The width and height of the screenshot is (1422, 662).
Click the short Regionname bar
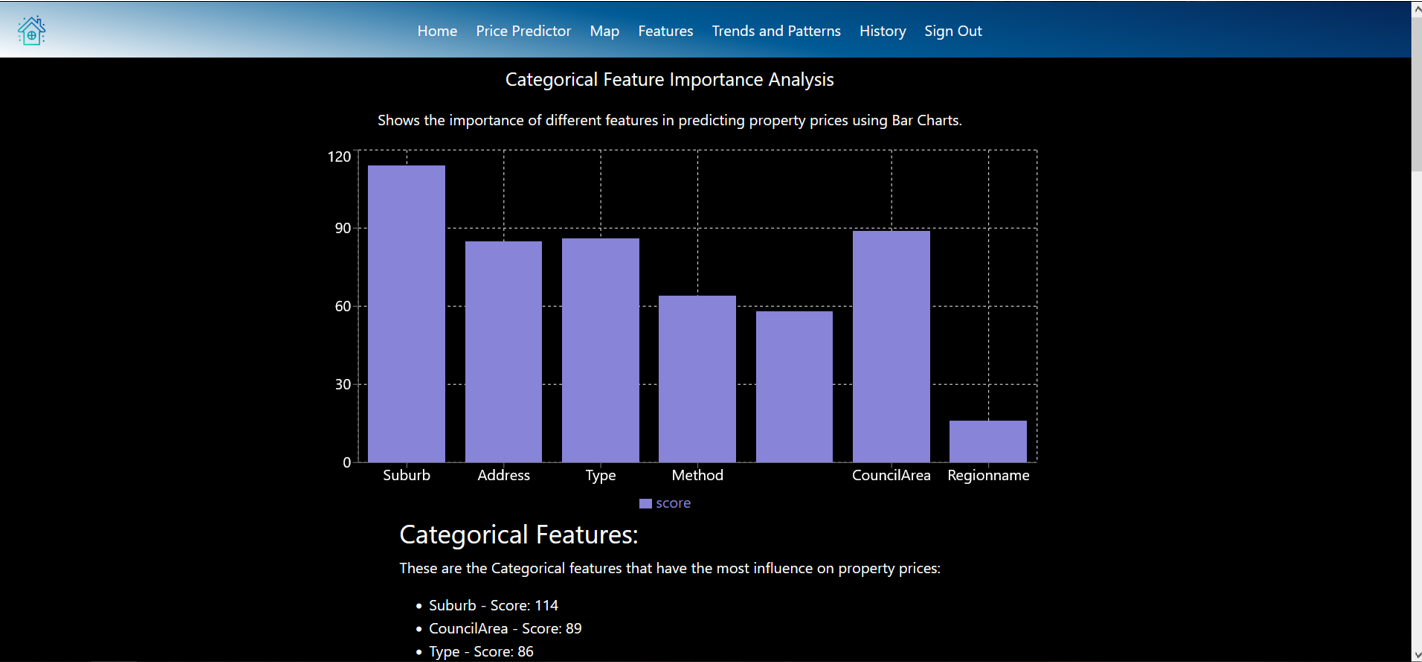(988, 441)
